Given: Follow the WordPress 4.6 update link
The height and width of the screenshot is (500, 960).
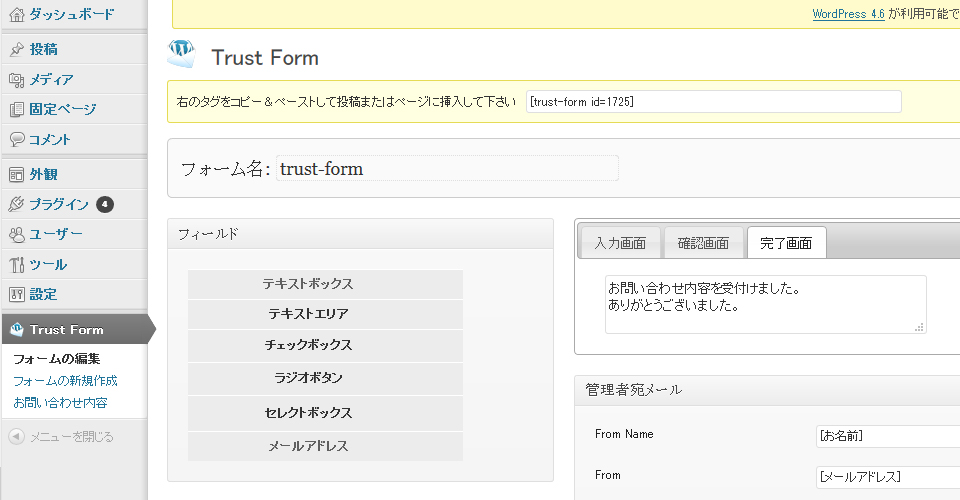Looking at the screenshot, I should pyautogui.click(x=848, y=13).
